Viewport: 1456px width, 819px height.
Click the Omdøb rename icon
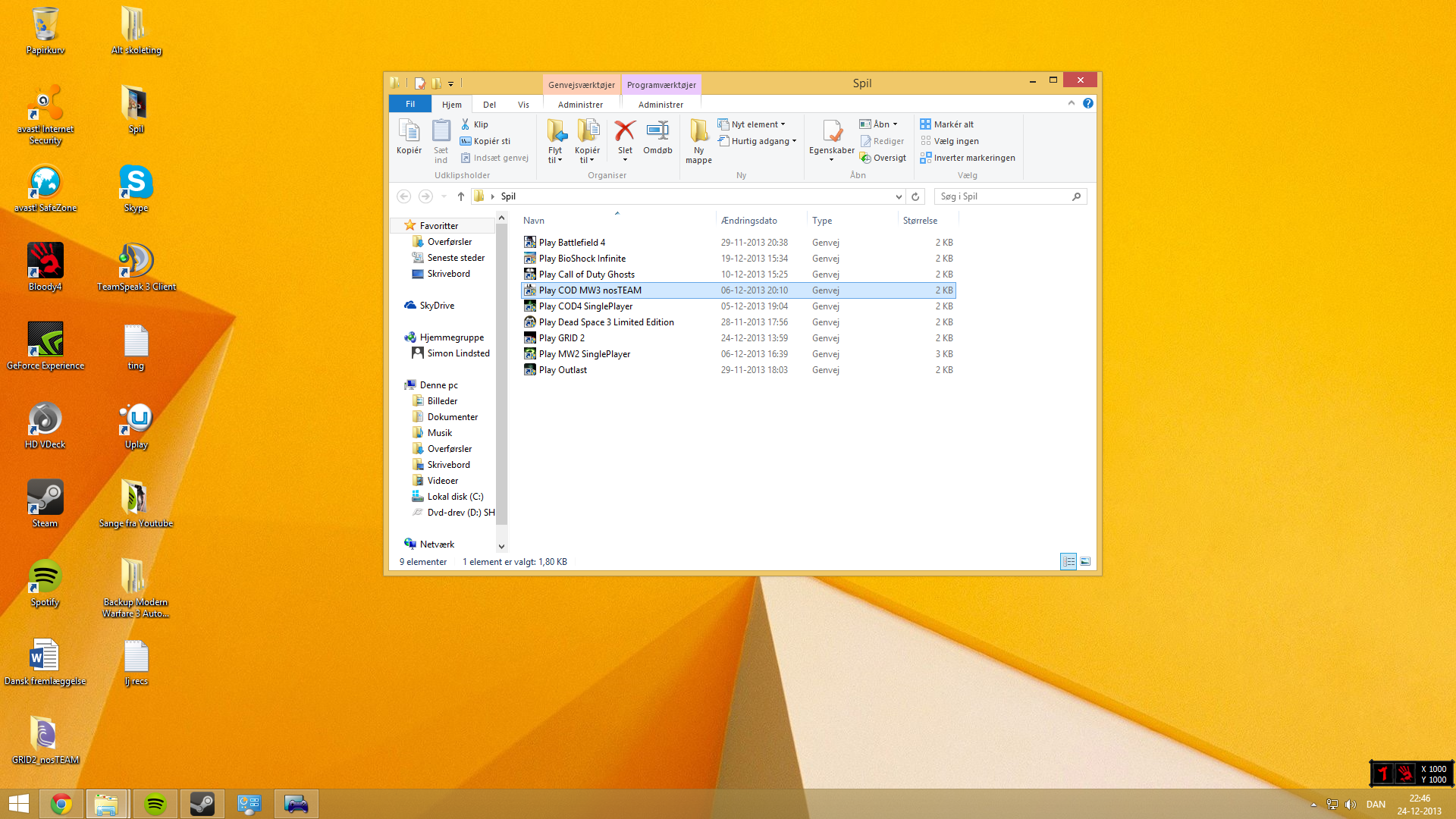657,137
